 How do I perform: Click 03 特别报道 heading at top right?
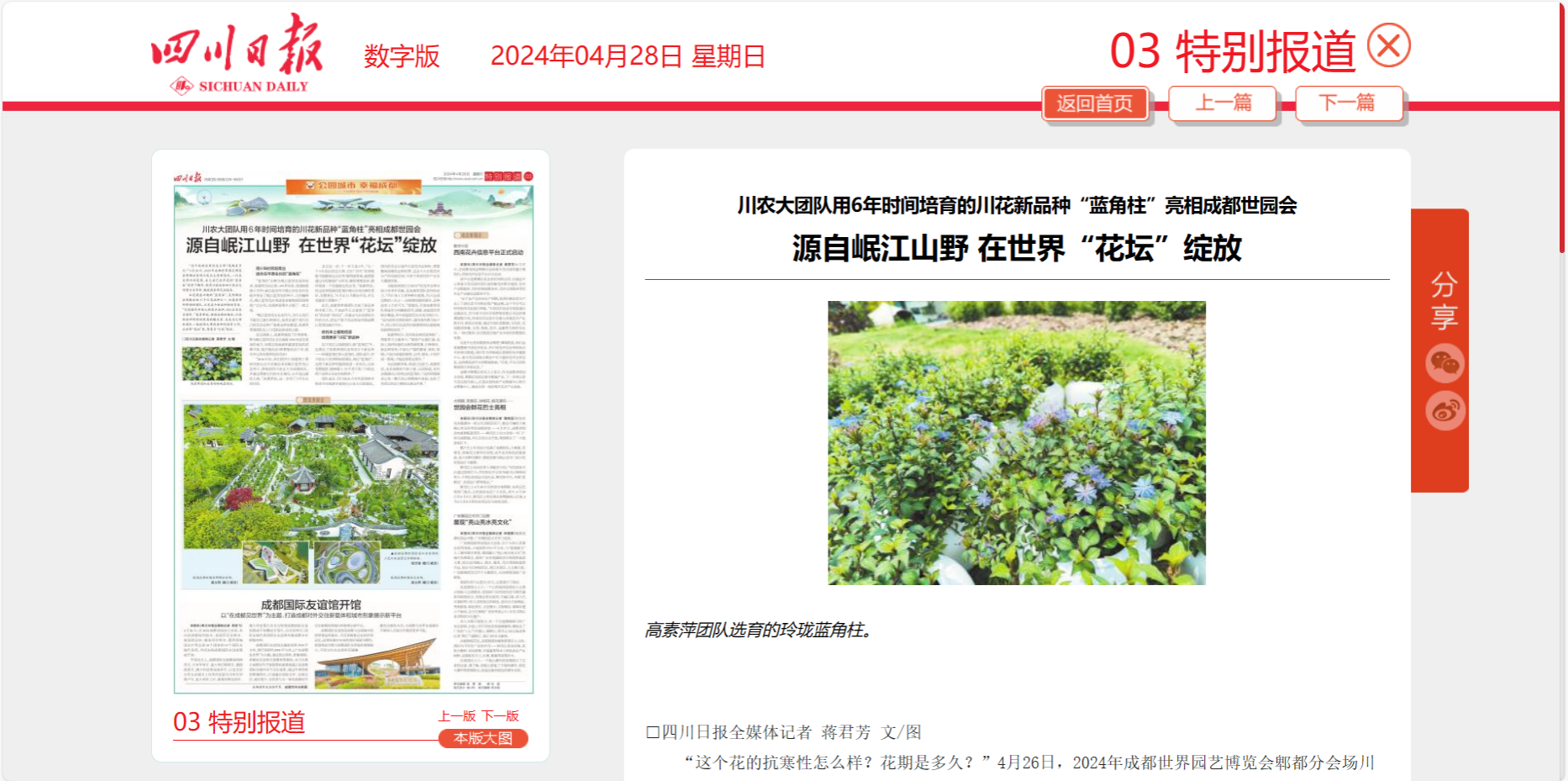[x=1232, y=51]
